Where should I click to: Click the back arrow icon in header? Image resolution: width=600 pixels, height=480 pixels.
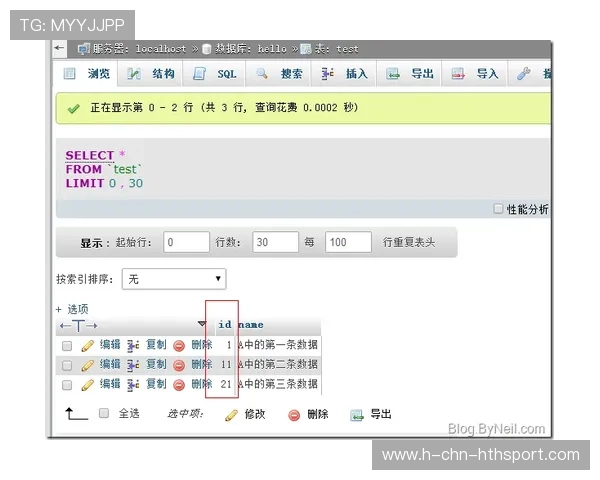(x=59, y=48)
